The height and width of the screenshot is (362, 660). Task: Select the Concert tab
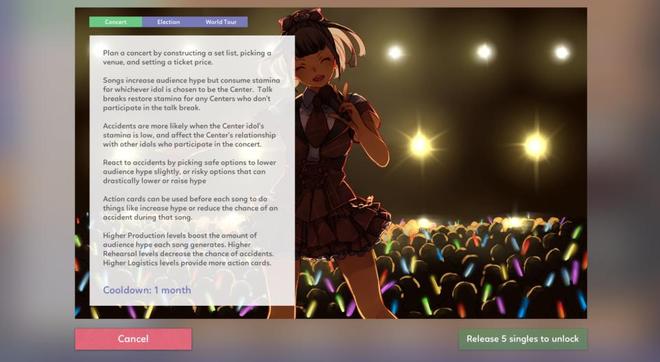click(x=115, y=22)
